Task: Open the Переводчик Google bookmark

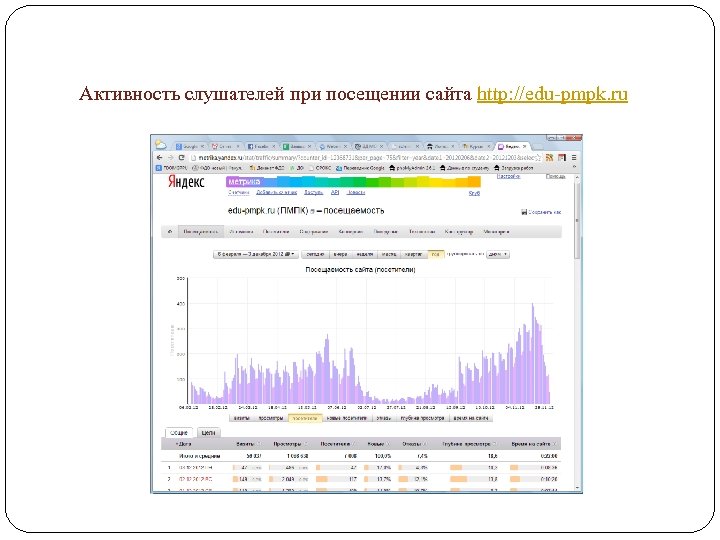Action: 360,168
